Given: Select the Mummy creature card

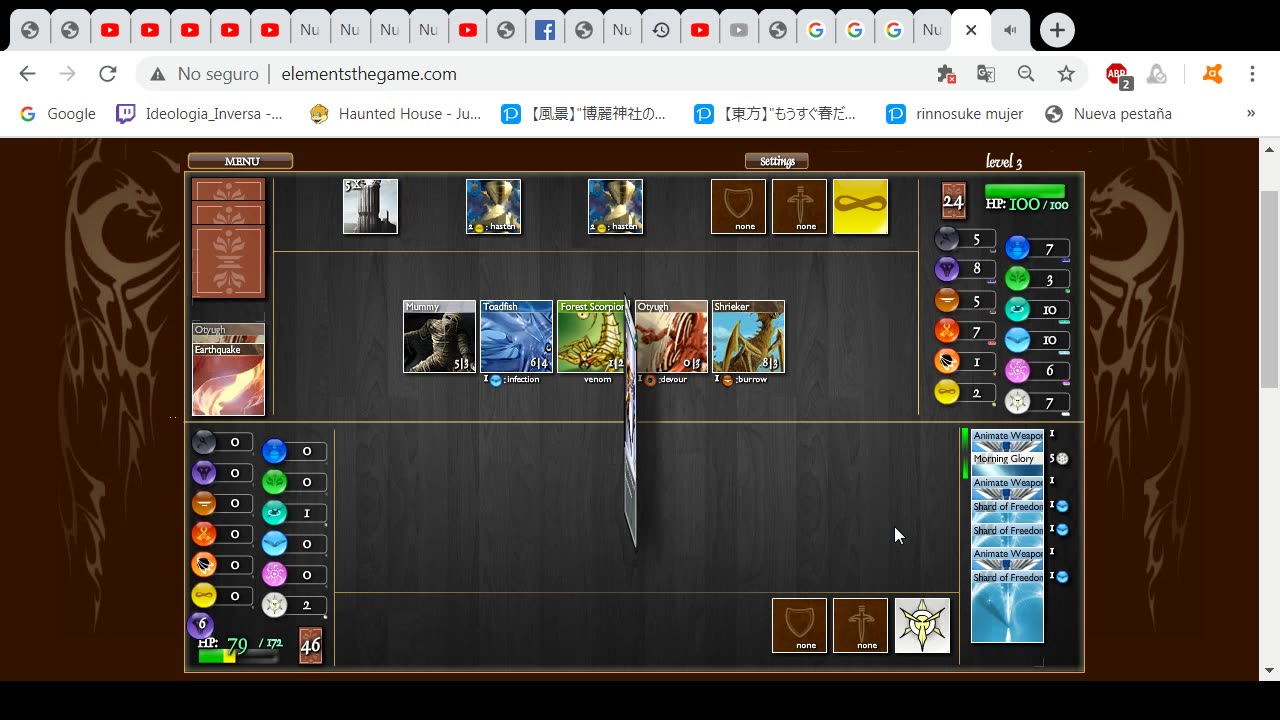Looking at the screenshot, I should [x=439, y=337].
